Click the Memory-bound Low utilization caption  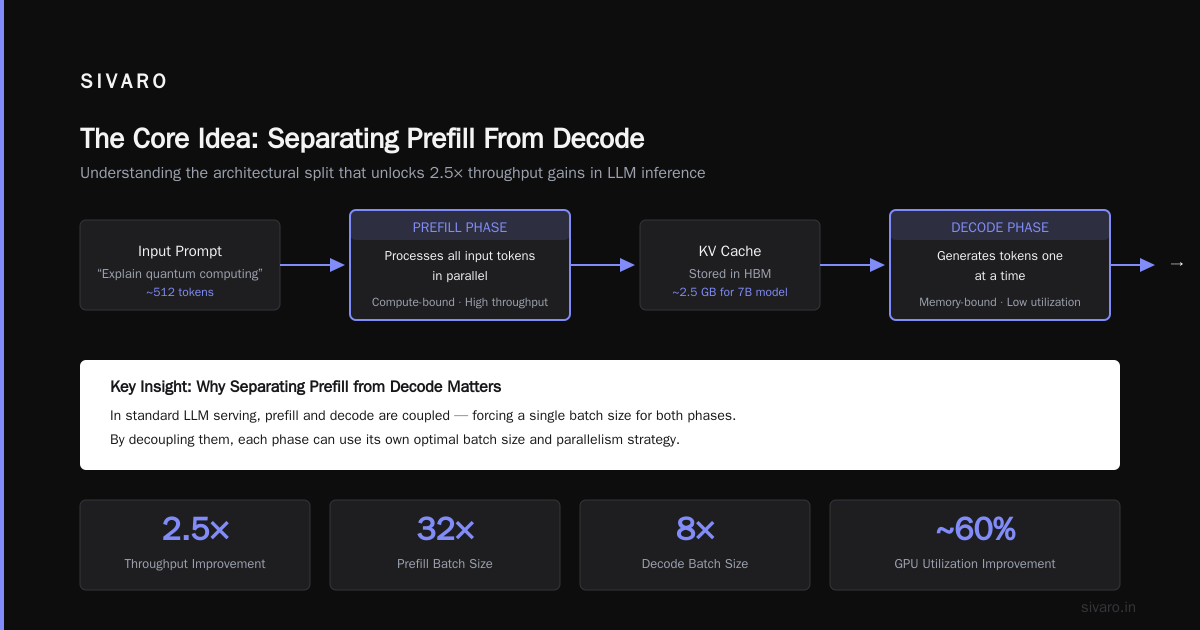(1000, 302)
